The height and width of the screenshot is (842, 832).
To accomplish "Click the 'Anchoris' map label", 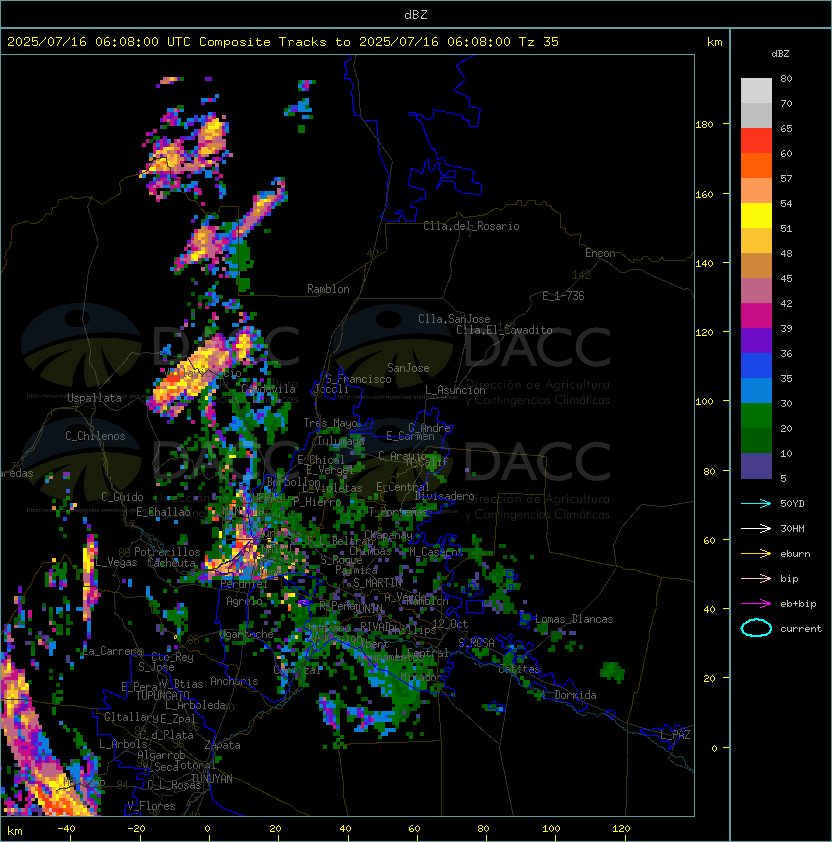I will click(234, 681).
